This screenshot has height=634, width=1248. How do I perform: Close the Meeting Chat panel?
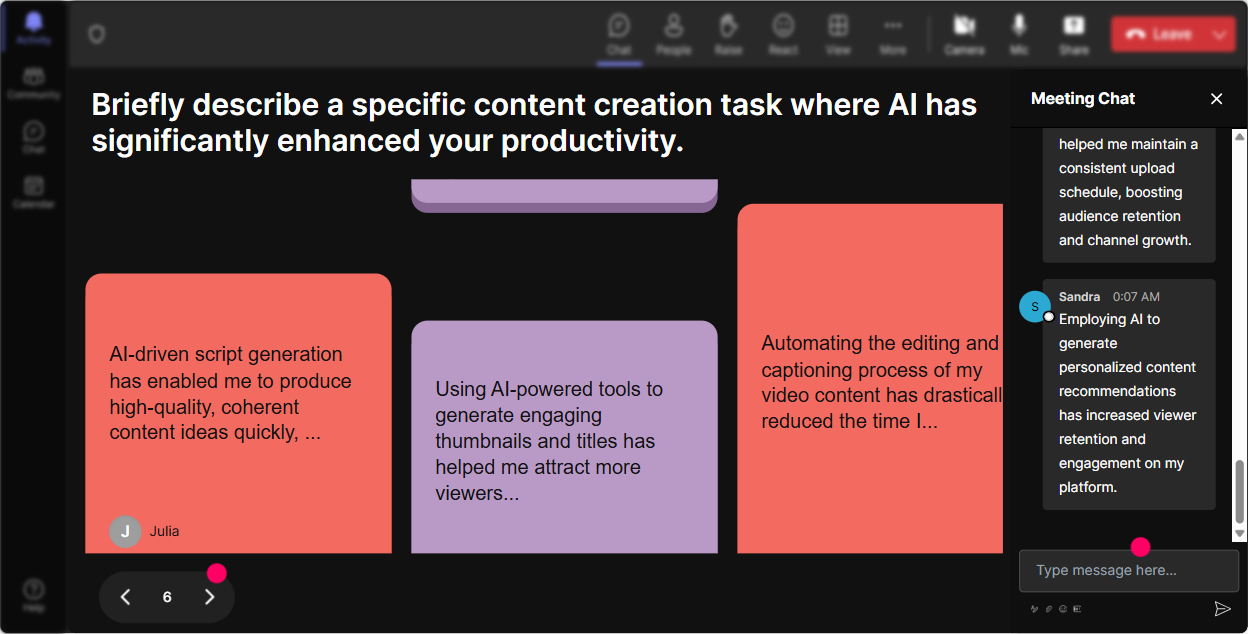point(1217,98)
